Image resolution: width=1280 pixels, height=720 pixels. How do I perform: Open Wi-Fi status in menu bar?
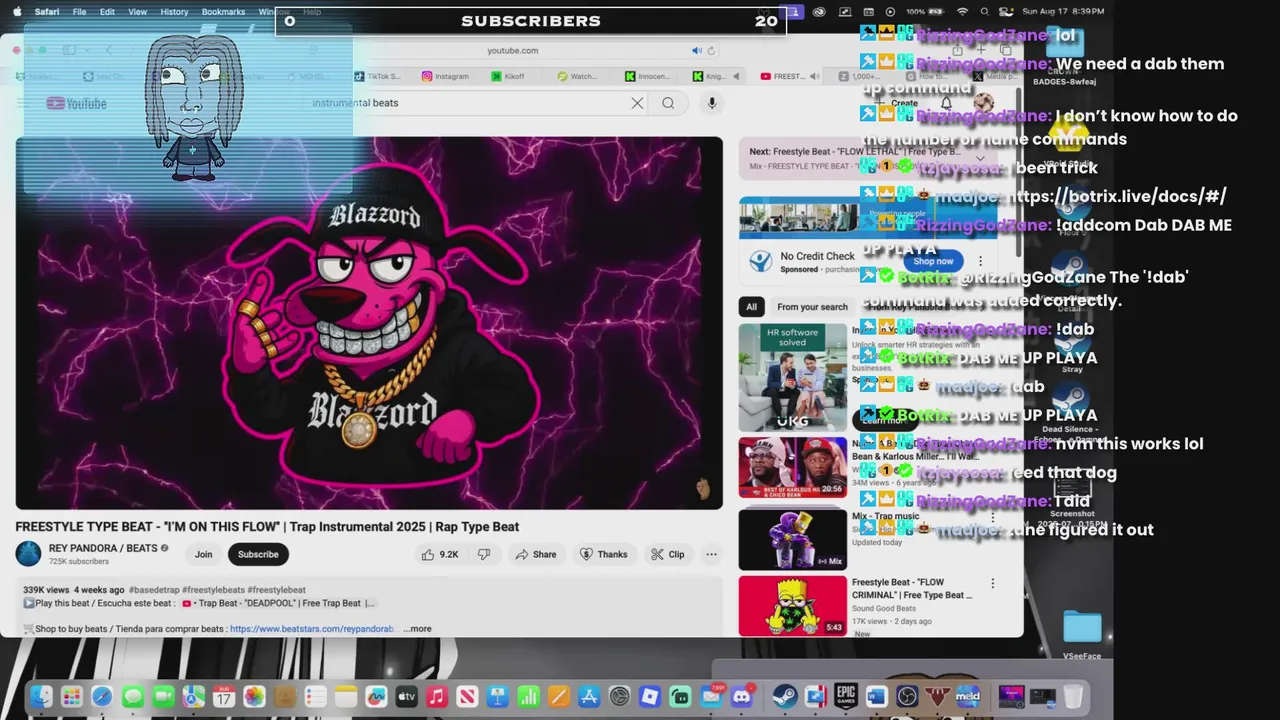click(962, 12)
